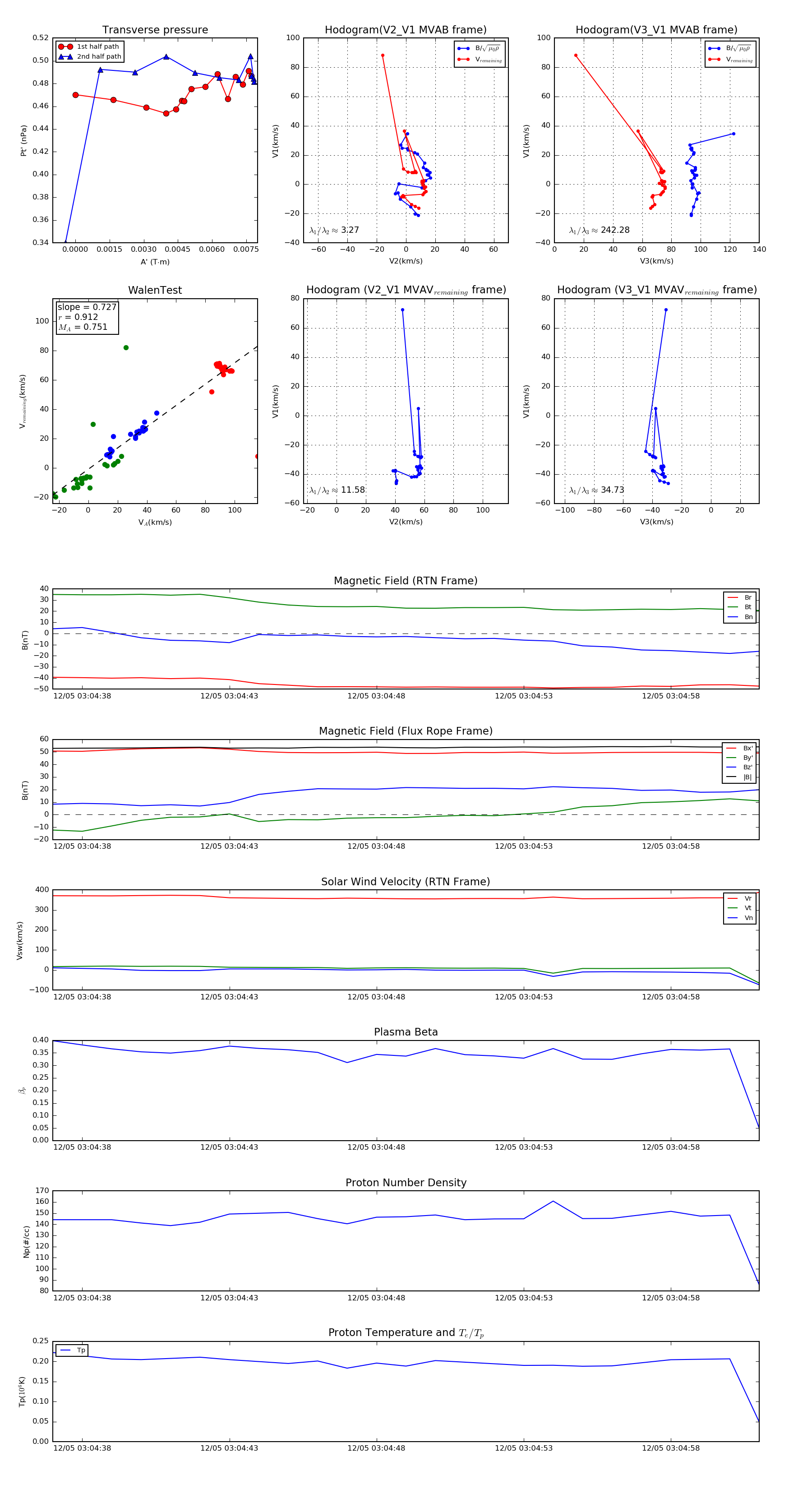The height and width of the screenshot is (1489, 812).
Task: Click the "Magnetic Field (Flux Rope Frame)" title
Action: [x=406, y=731]
